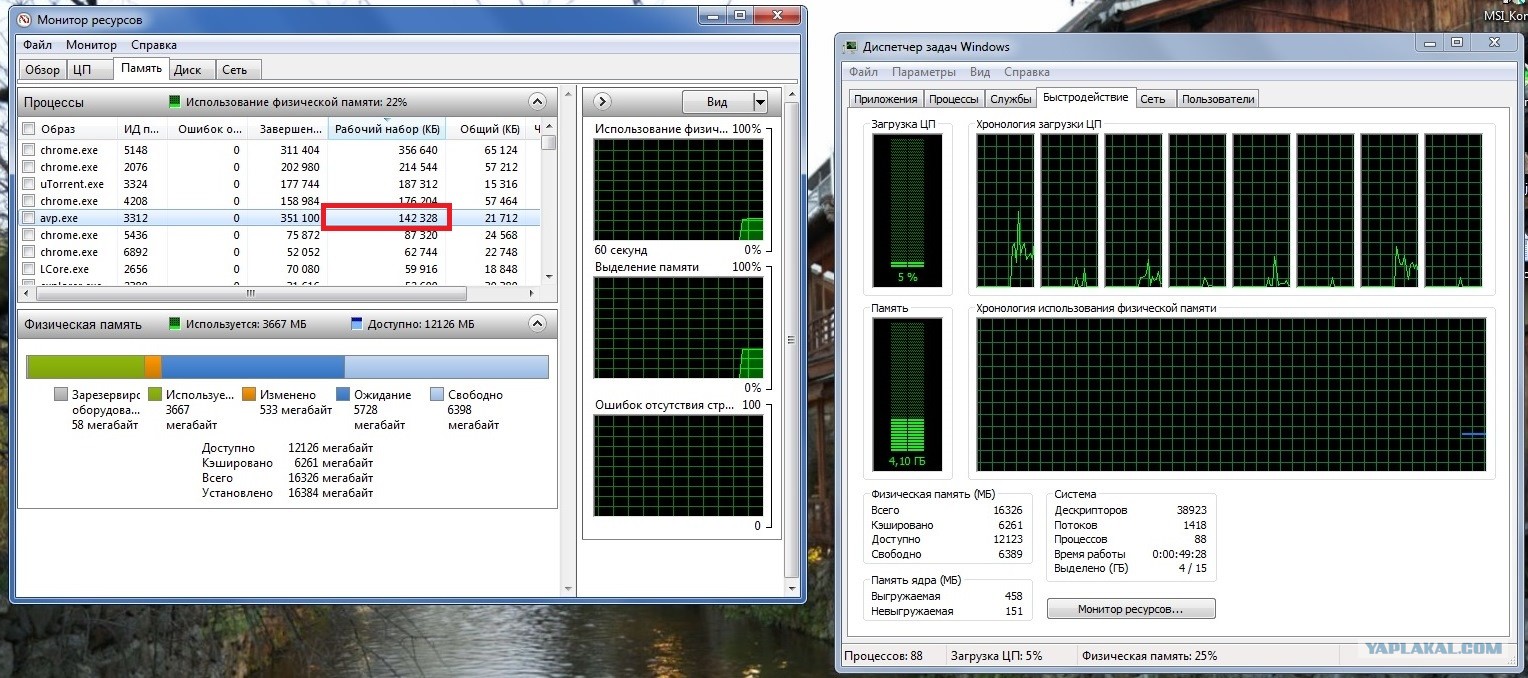Click the light-blue Свободно legend swatch

point(437,394)
